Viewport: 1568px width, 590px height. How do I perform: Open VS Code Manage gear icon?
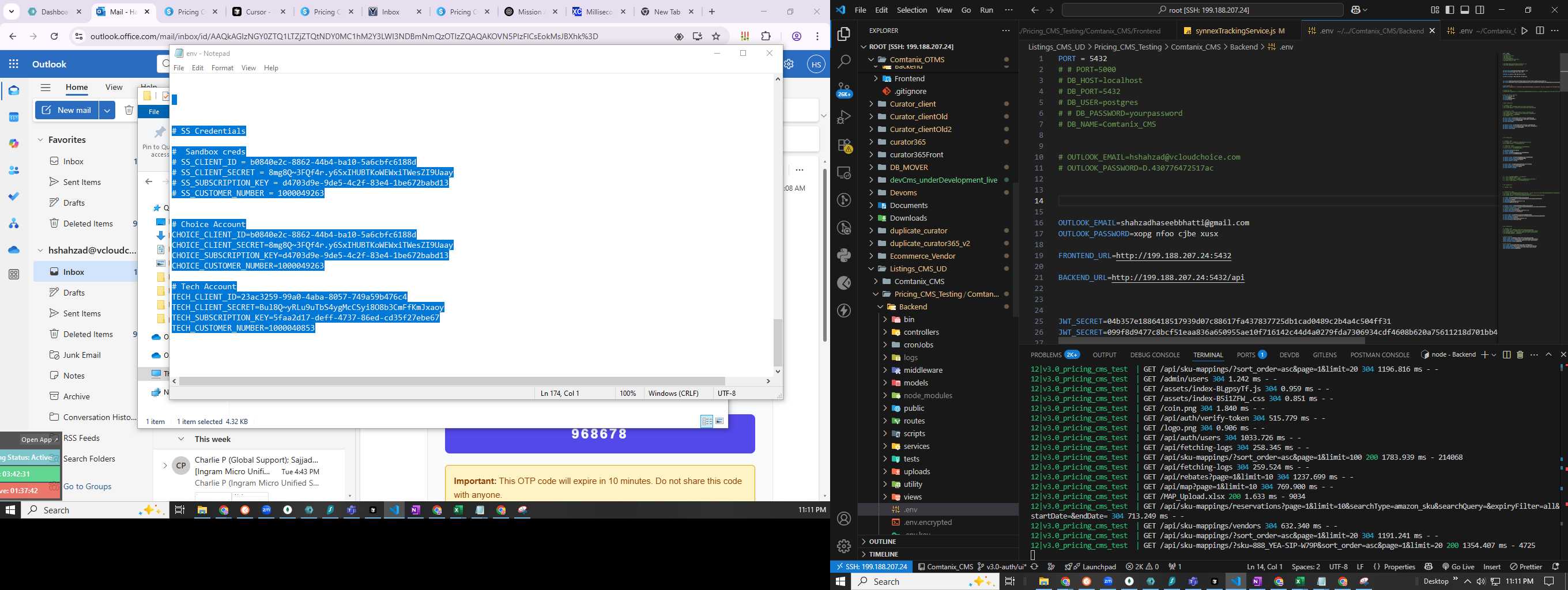click(845, 546)
